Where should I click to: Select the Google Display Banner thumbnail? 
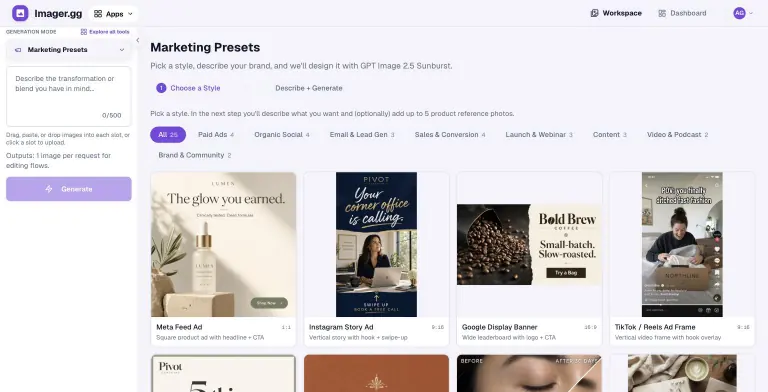529,245
